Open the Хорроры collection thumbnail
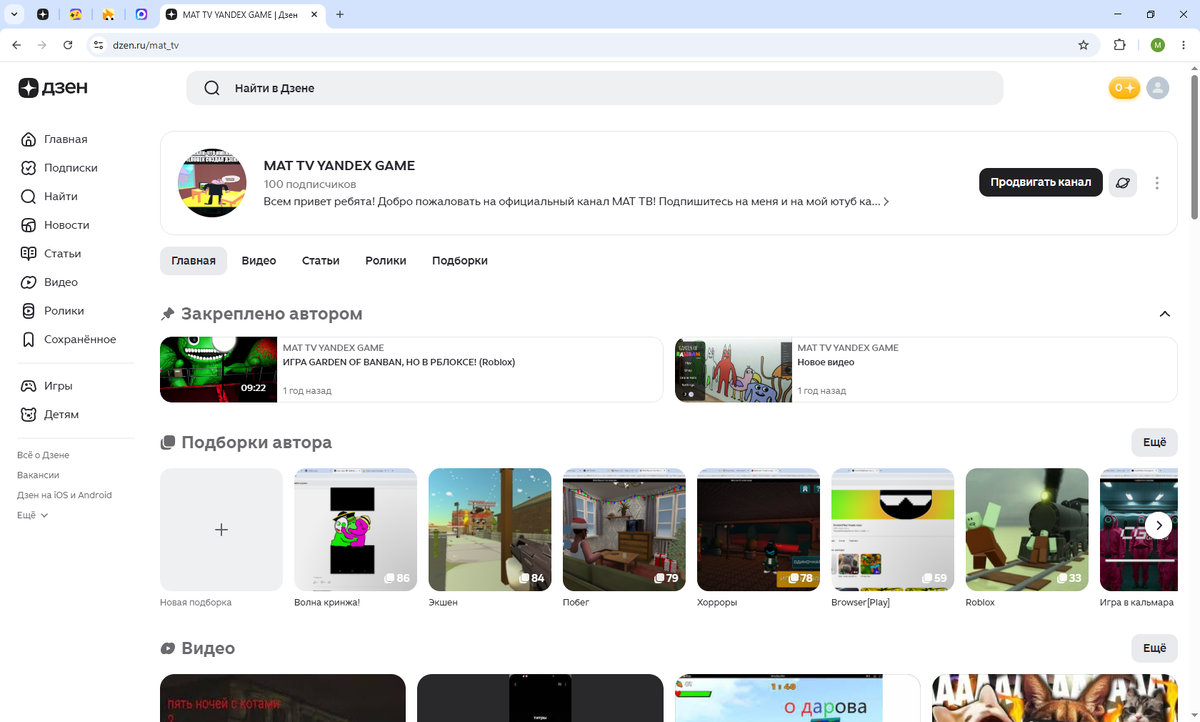Image resolution: width=1200 pixels, height=722 pixels. point(758,529)
